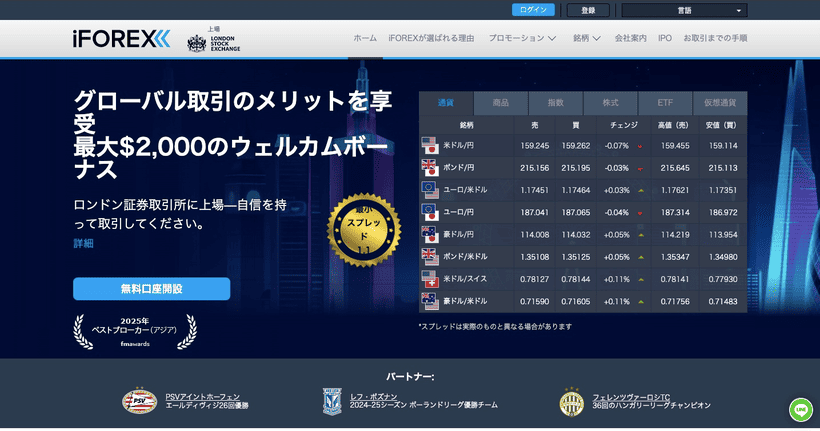Click the 米ドル/円 sell price 159.245
The width and height of the screenshot is (820, 431).
pyautogui.click(x=534, y=146)
